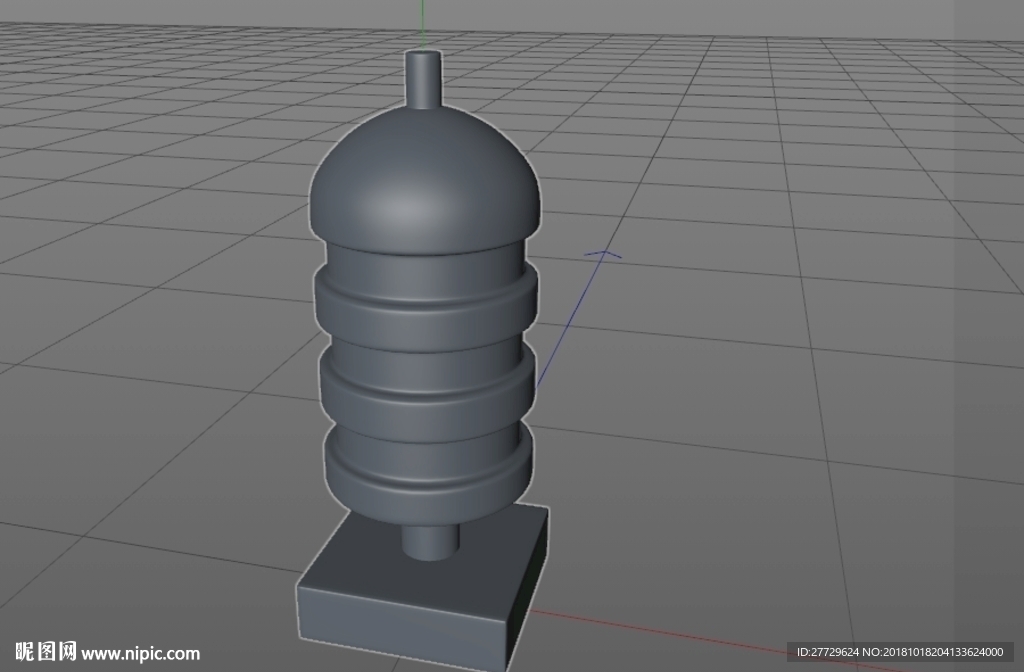Image resolution: width=1024 pixels, height=672 pixels.
Task: Click the short cylinder peg above the base
Action: coord(430,542)
